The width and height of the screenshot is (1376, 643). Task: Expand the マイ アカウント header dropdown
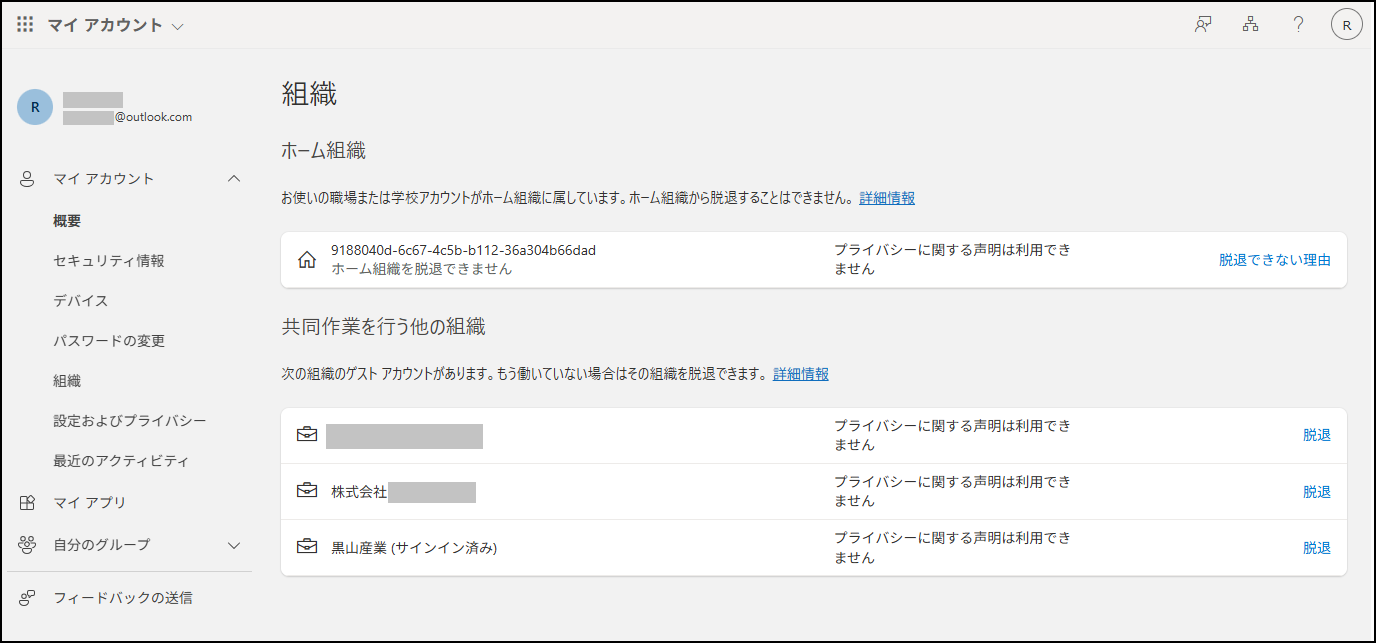(x=178, y=27)
